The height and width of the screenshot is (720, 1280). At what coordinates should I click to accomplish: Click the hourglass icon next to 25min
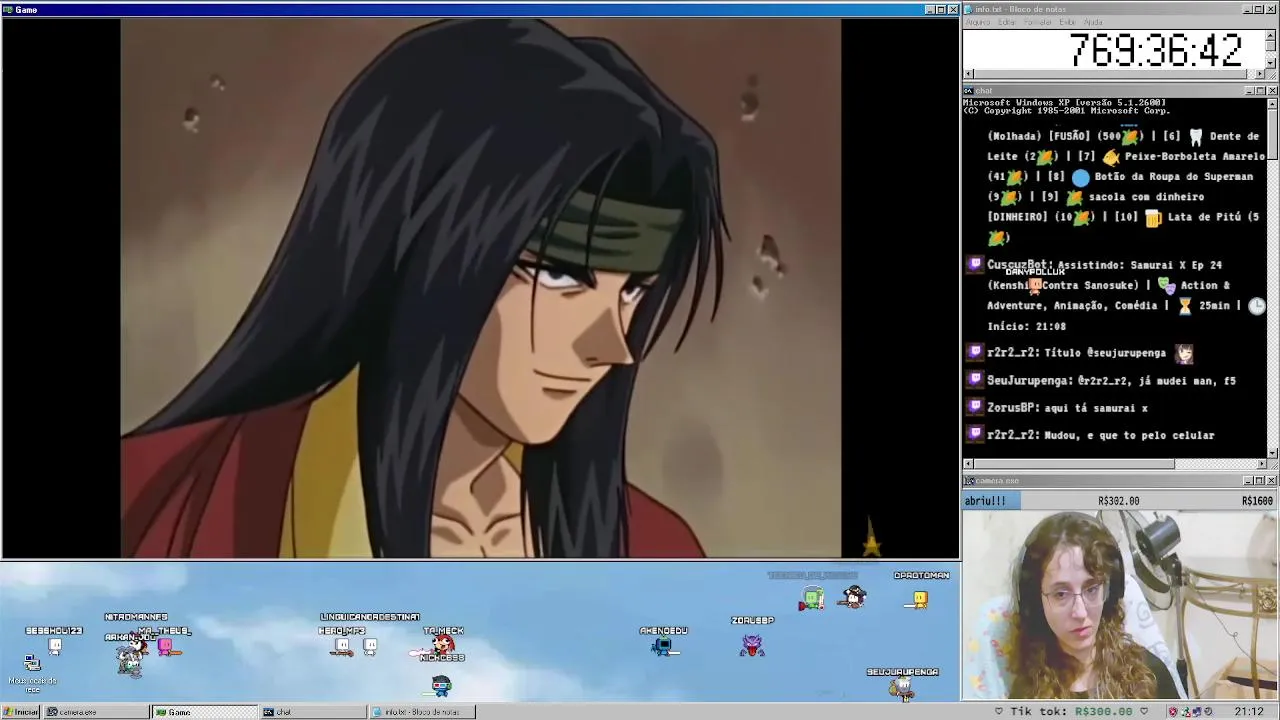coord(1185,306)
